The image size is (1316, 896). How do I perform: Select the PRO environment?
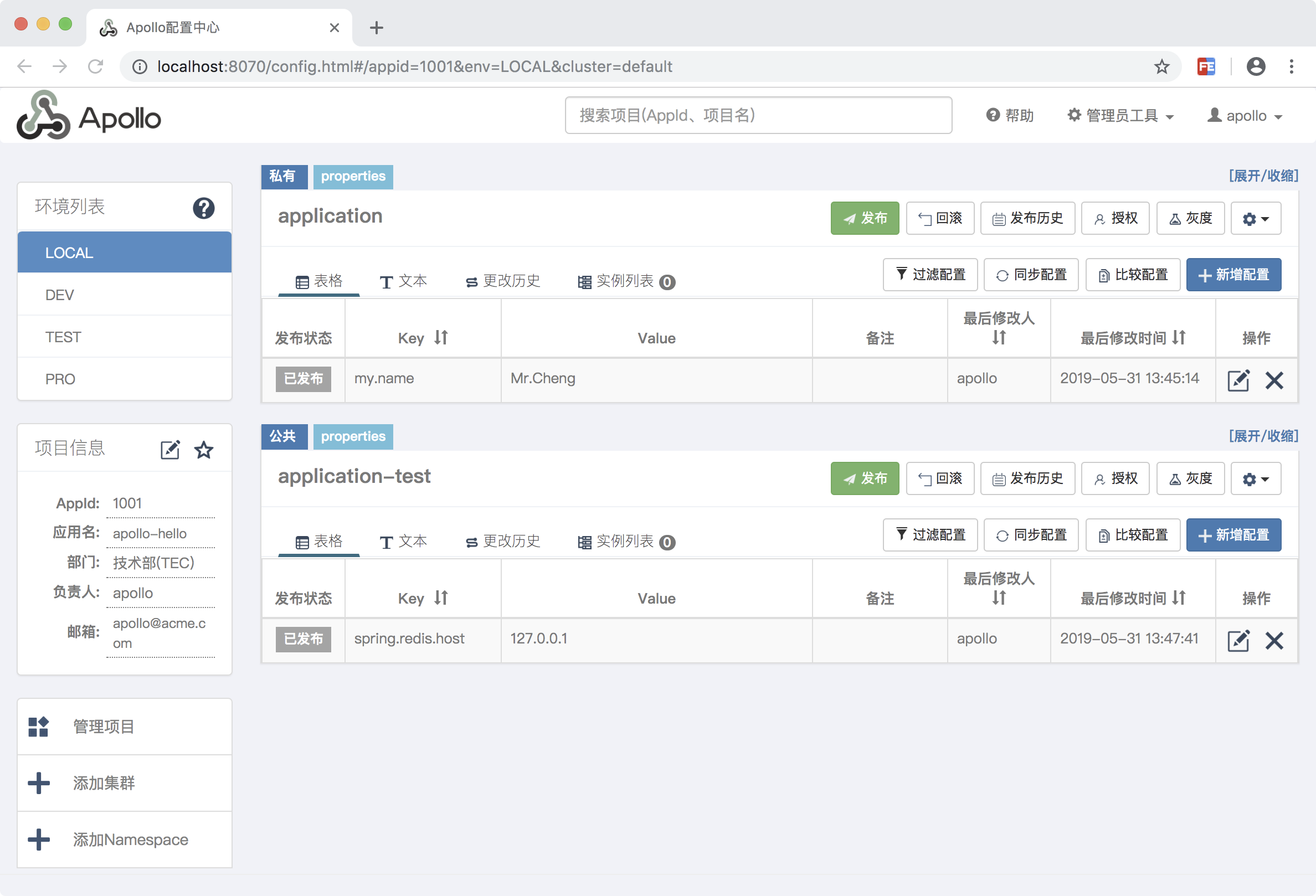click(125, 379)
